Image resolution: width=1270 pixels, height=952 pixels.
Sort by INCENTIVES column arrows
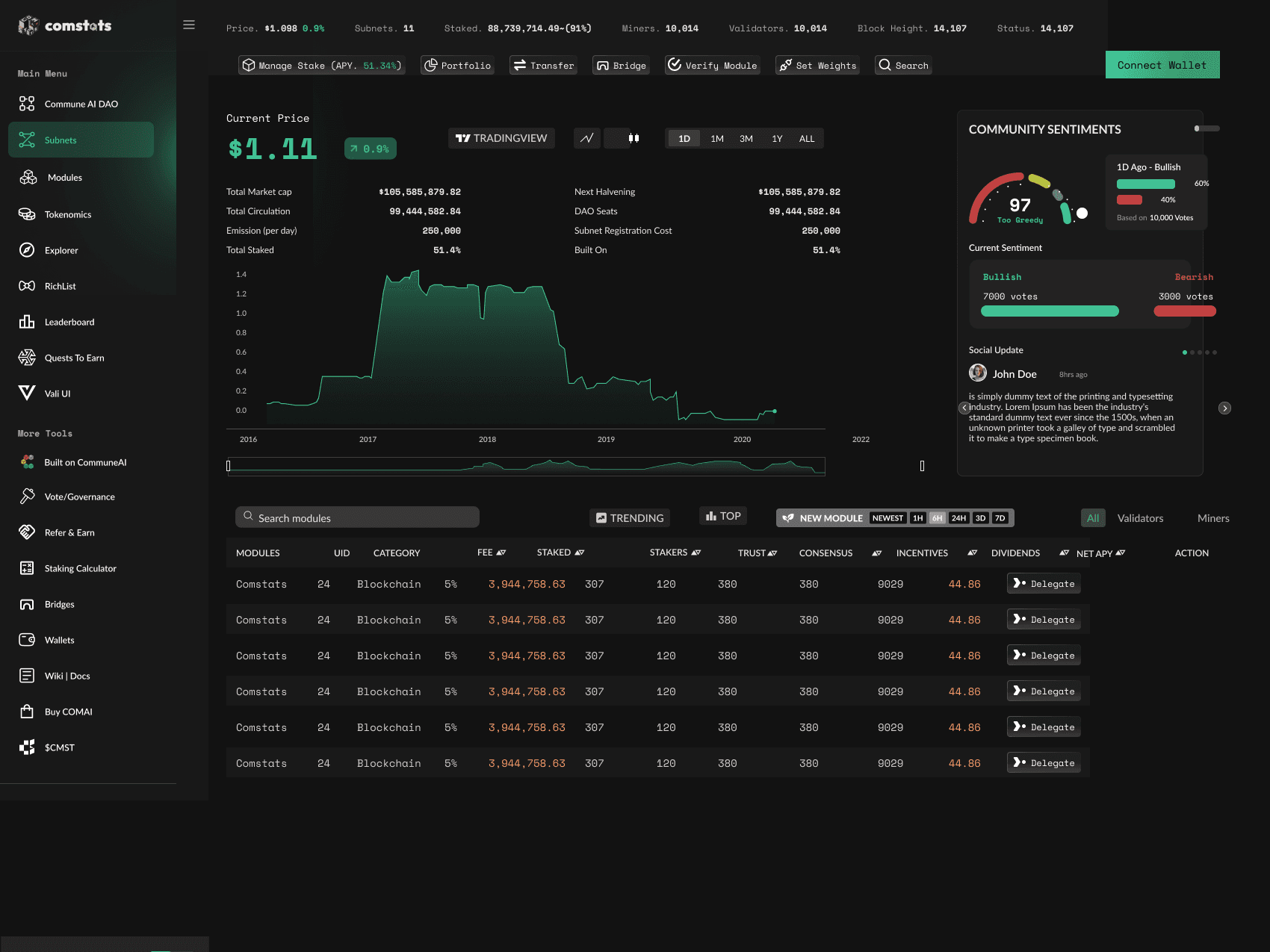point(972,553)
